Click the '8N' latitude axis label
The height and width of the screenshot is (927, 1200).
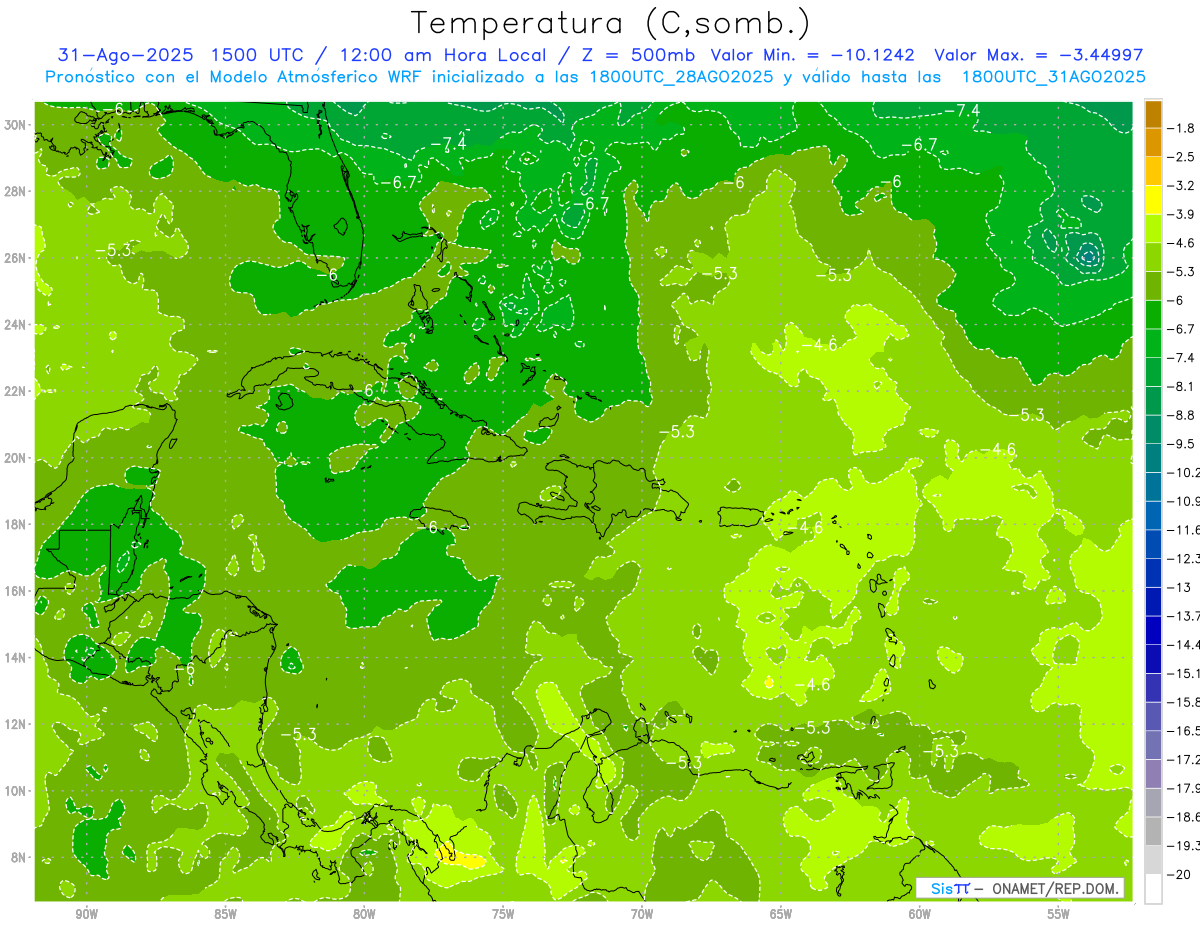coord(20,858)
